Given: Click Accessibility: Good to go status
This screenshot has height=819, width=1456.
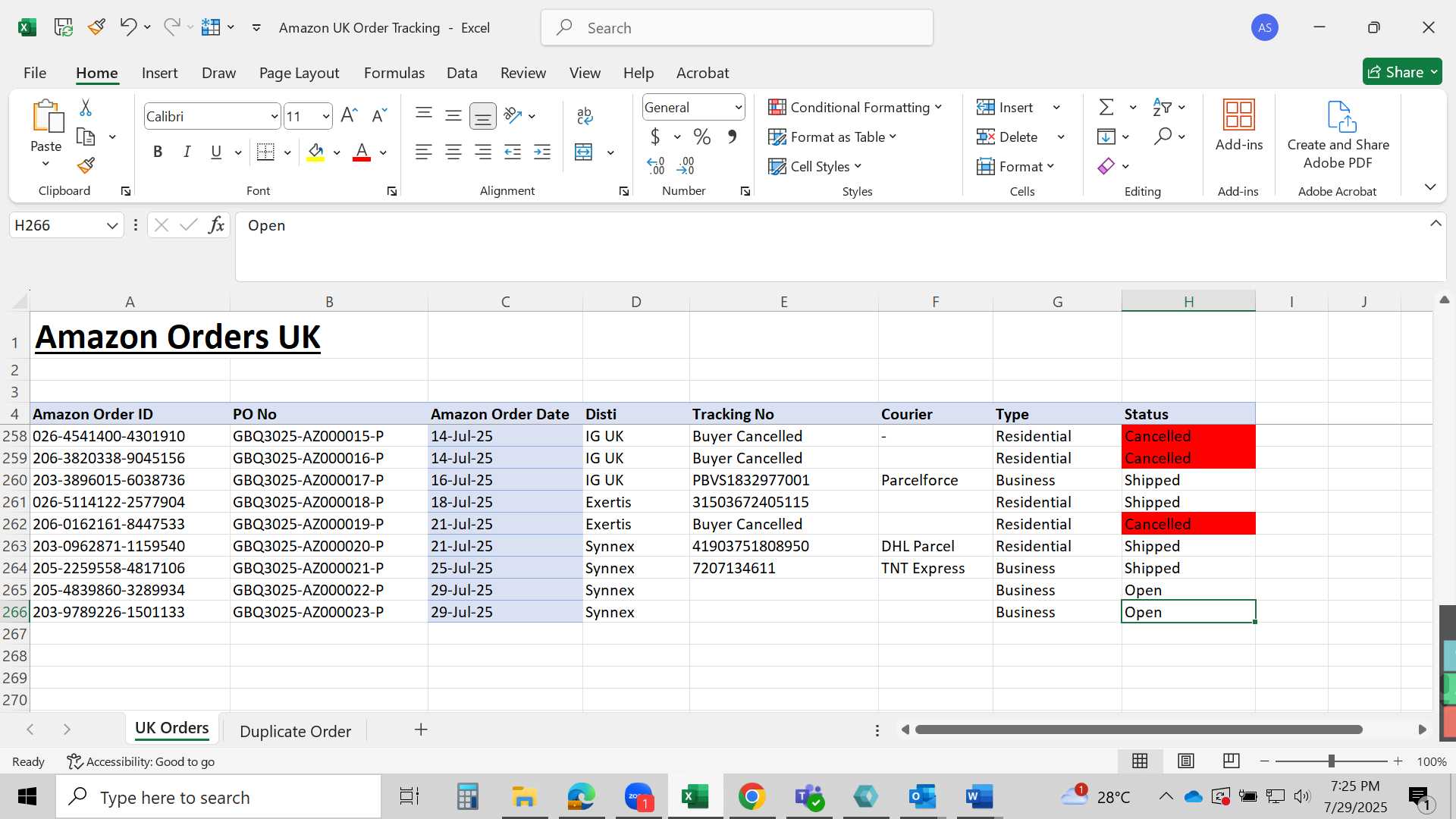Looking at the screenshot, I should point(140,761).
